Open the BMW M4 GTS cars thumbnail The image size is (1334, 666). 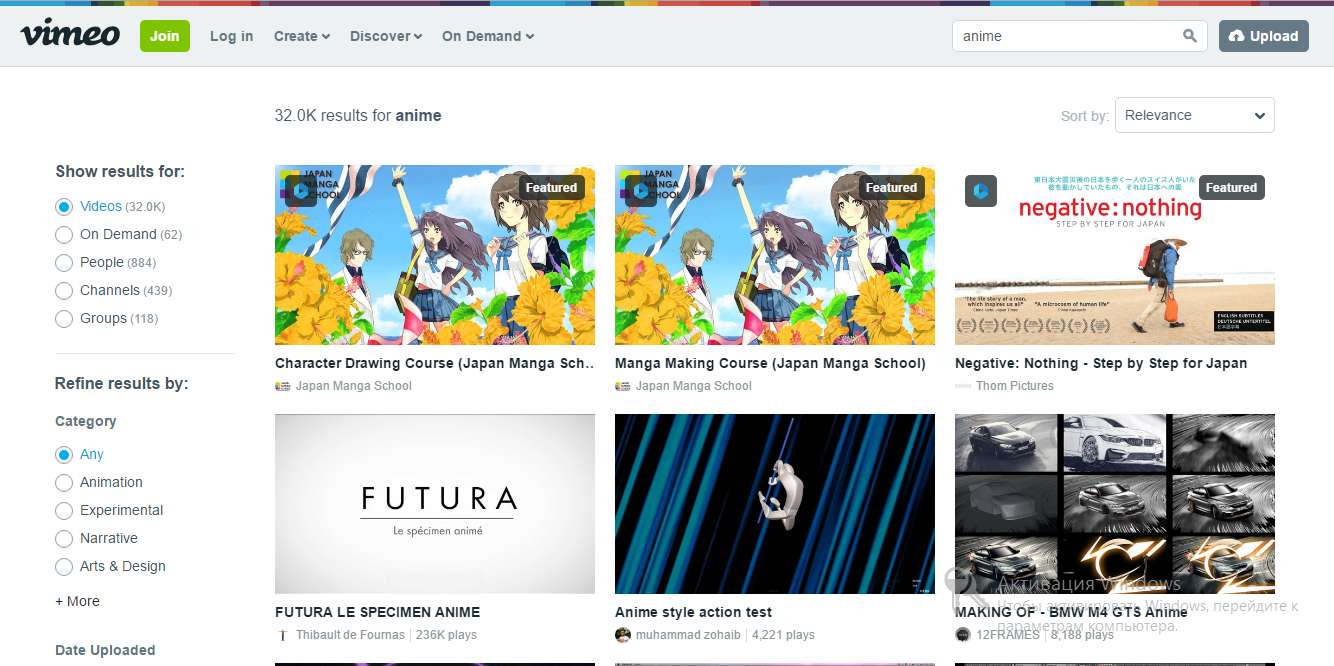[x=1115, y=504]
